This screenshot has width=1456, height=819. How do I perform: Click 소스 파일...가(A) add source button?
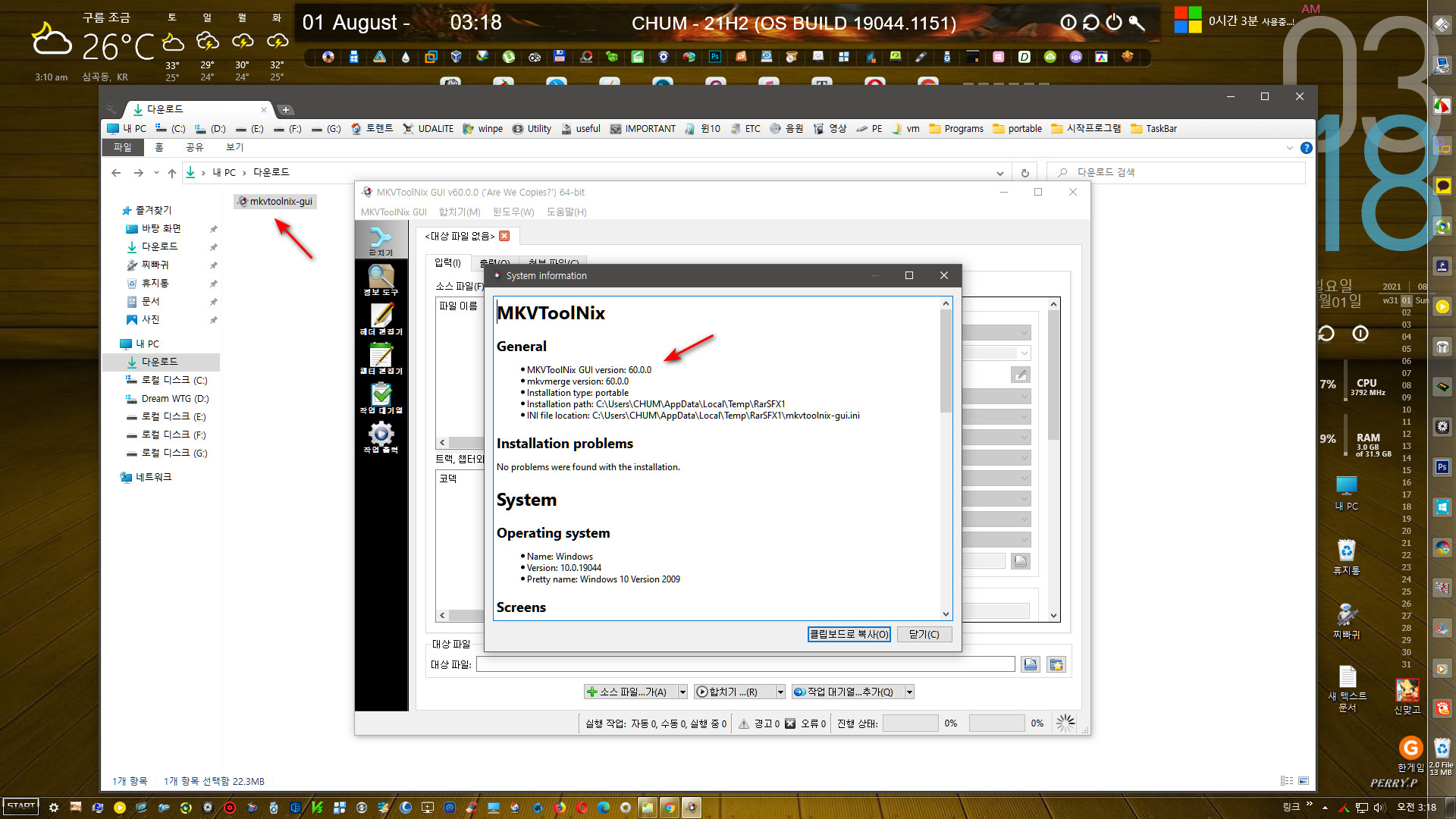click(x=631, y=692)
